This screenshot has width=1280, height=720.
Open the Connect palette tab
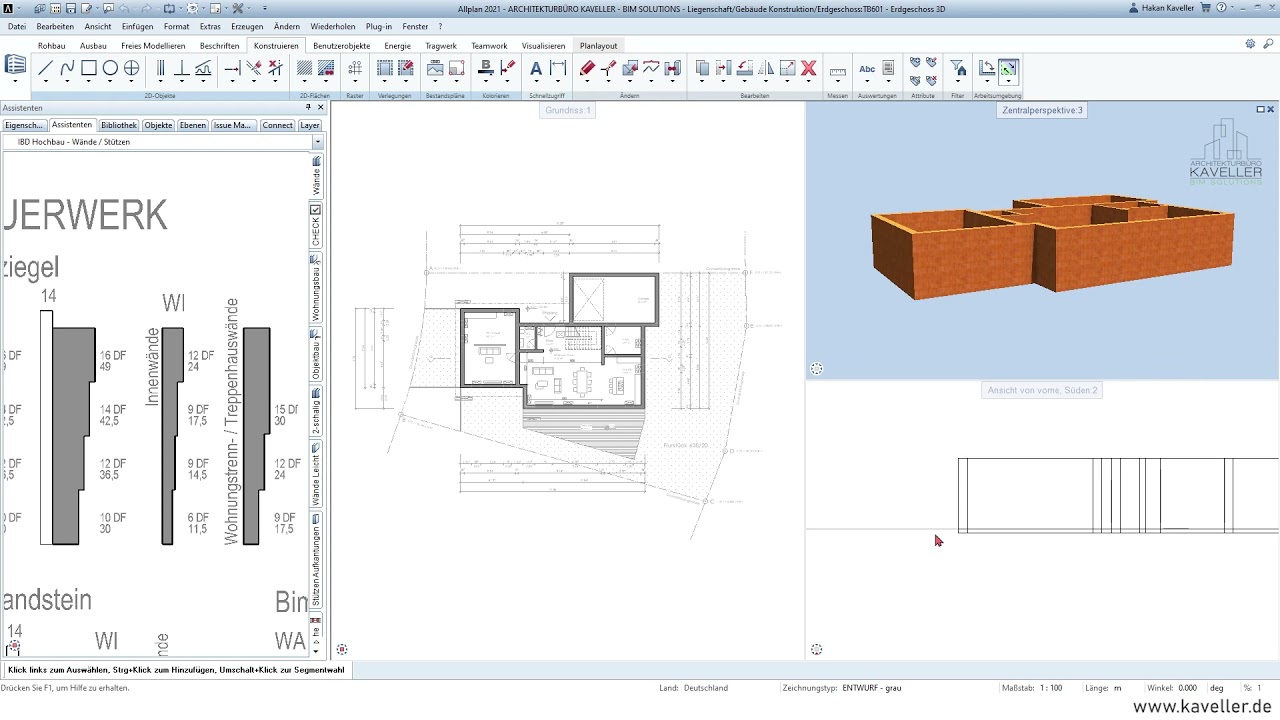[277, 125]
